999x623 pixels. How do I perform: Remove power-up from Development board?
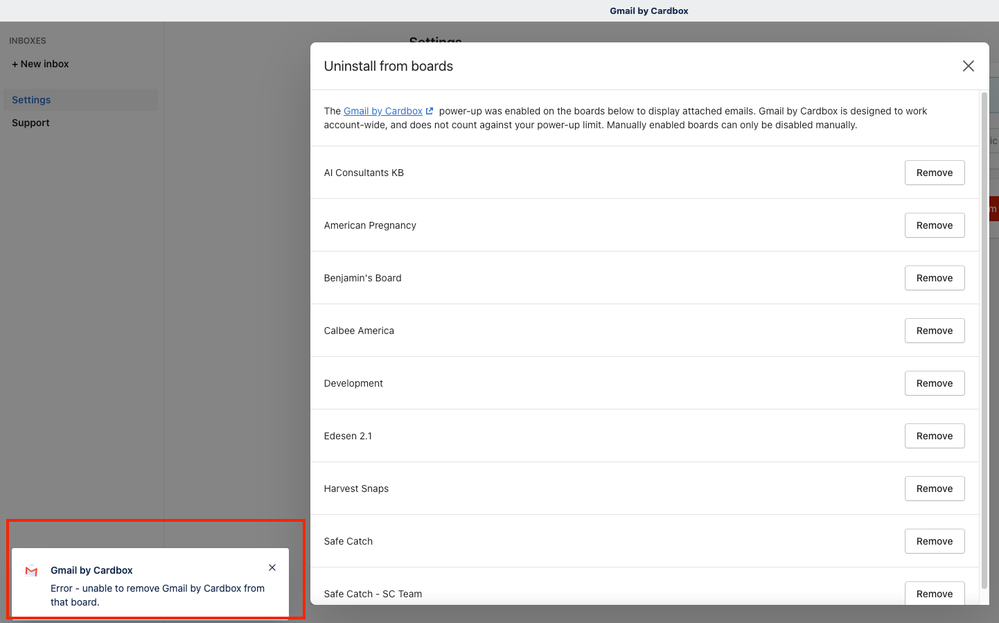point(934,383)
